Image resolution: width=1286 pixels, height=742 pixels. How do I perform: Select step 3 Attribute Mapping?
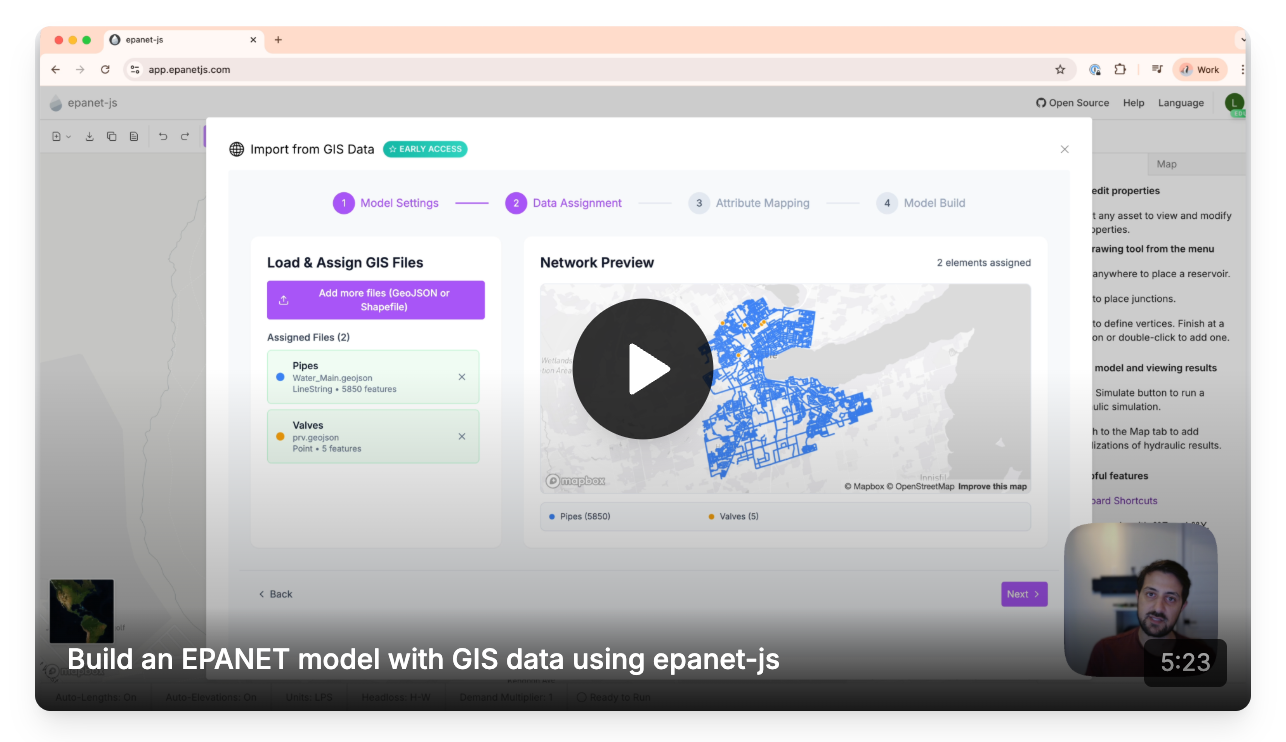coord(749,203)
